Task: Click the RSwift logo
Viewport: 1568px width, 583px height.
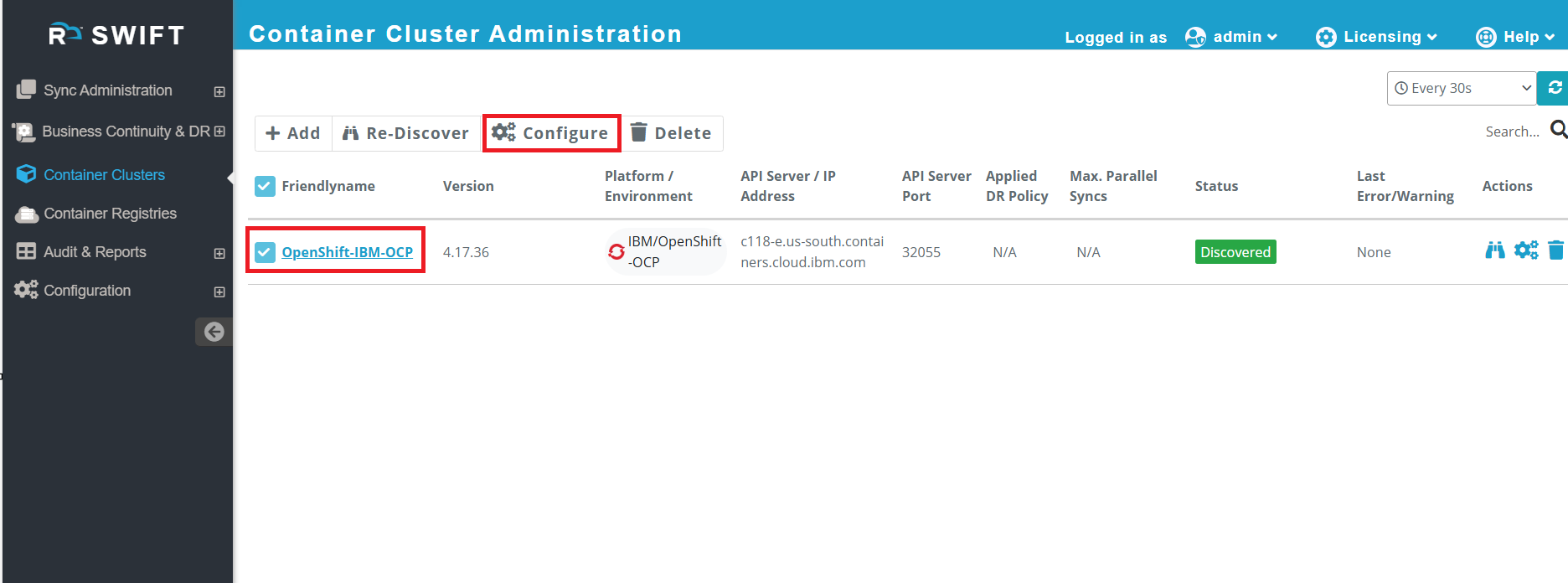Action: tap(116, 35)
